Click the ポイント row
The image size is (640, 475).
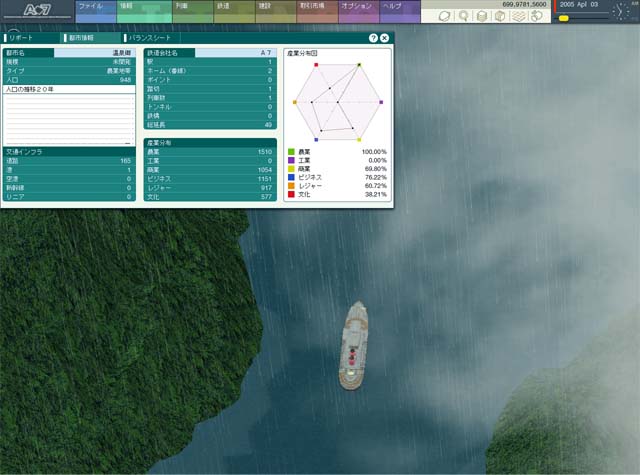pos(210,80)
